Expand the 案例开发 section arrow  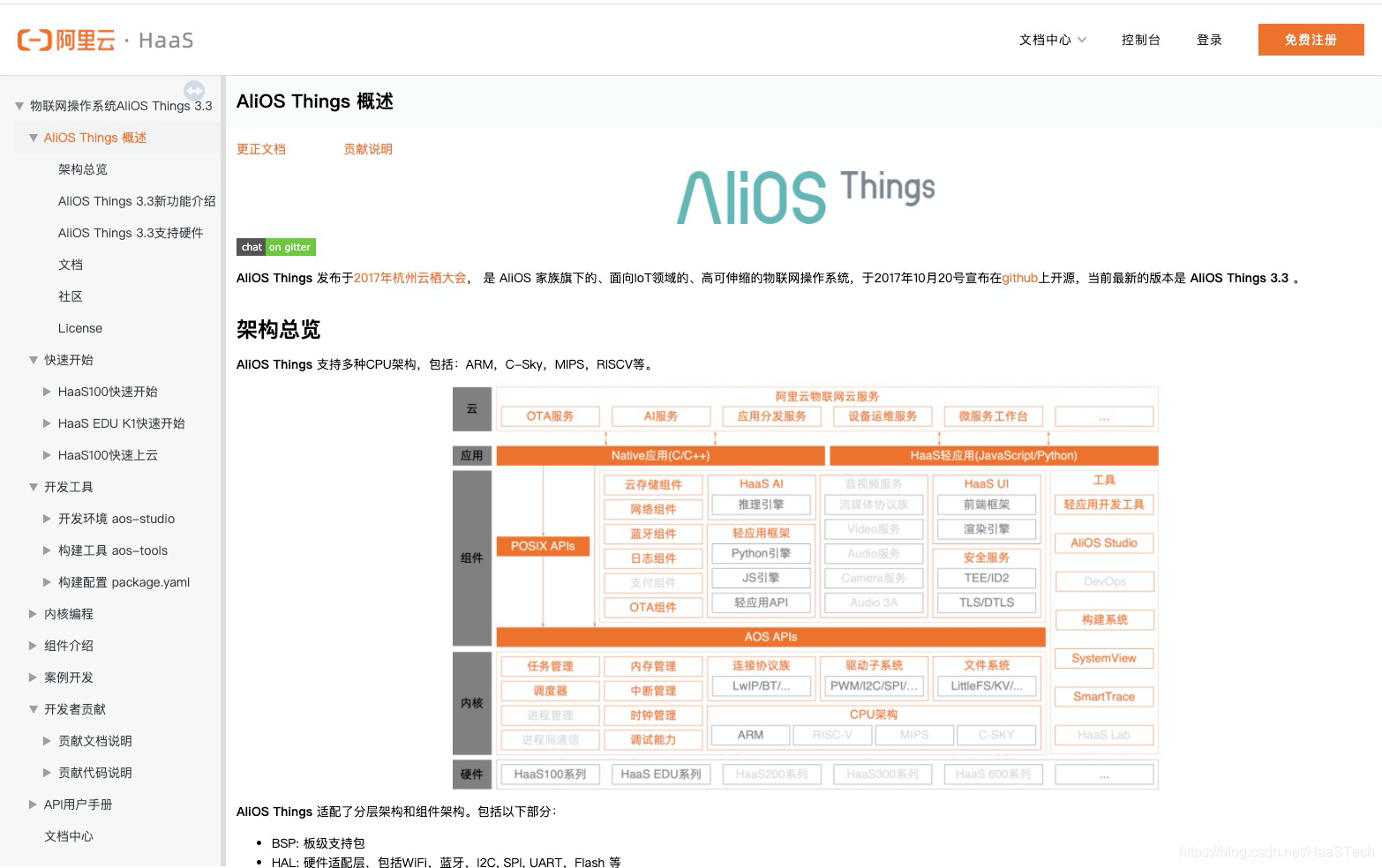pos(34,677)
